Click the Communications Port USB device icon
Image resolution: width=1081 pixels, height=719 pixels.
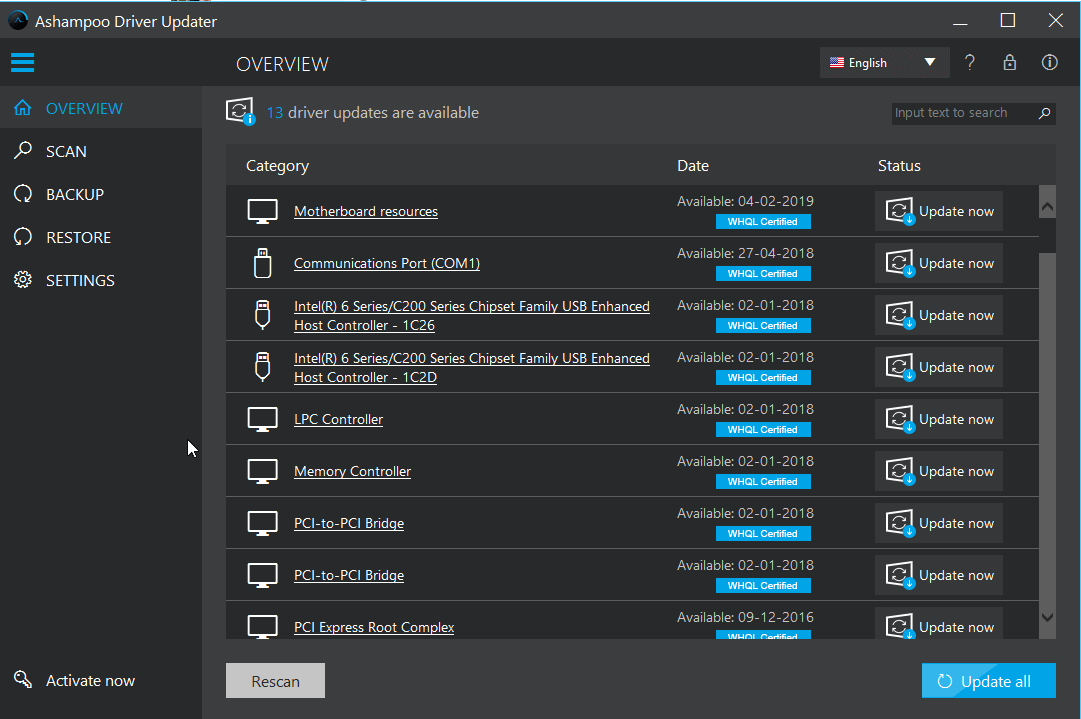click(262, 263)
